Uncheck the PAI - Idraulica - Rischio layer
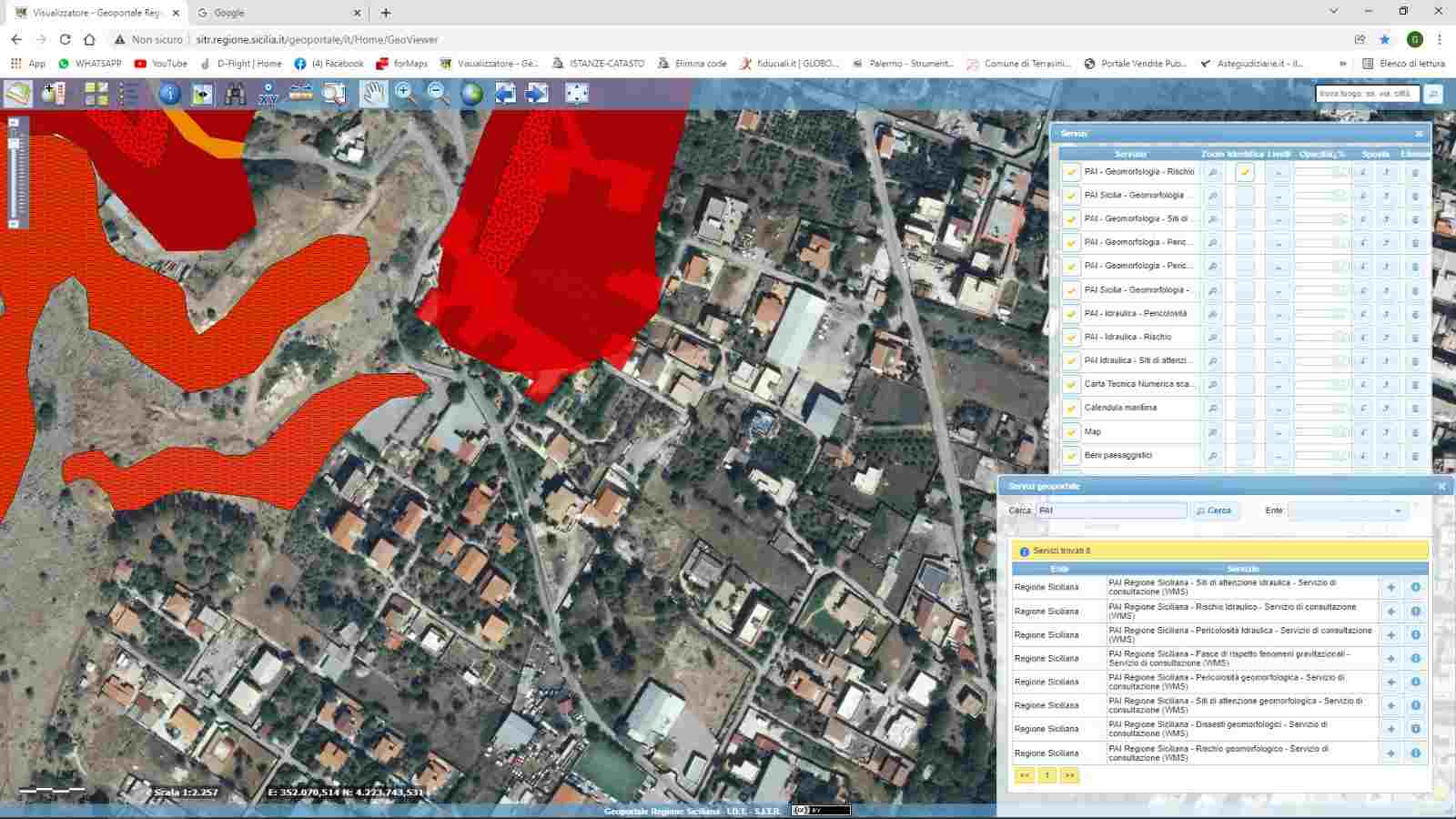The height and width of the screenshot is (819, 1456). [x=1071, y=338]
